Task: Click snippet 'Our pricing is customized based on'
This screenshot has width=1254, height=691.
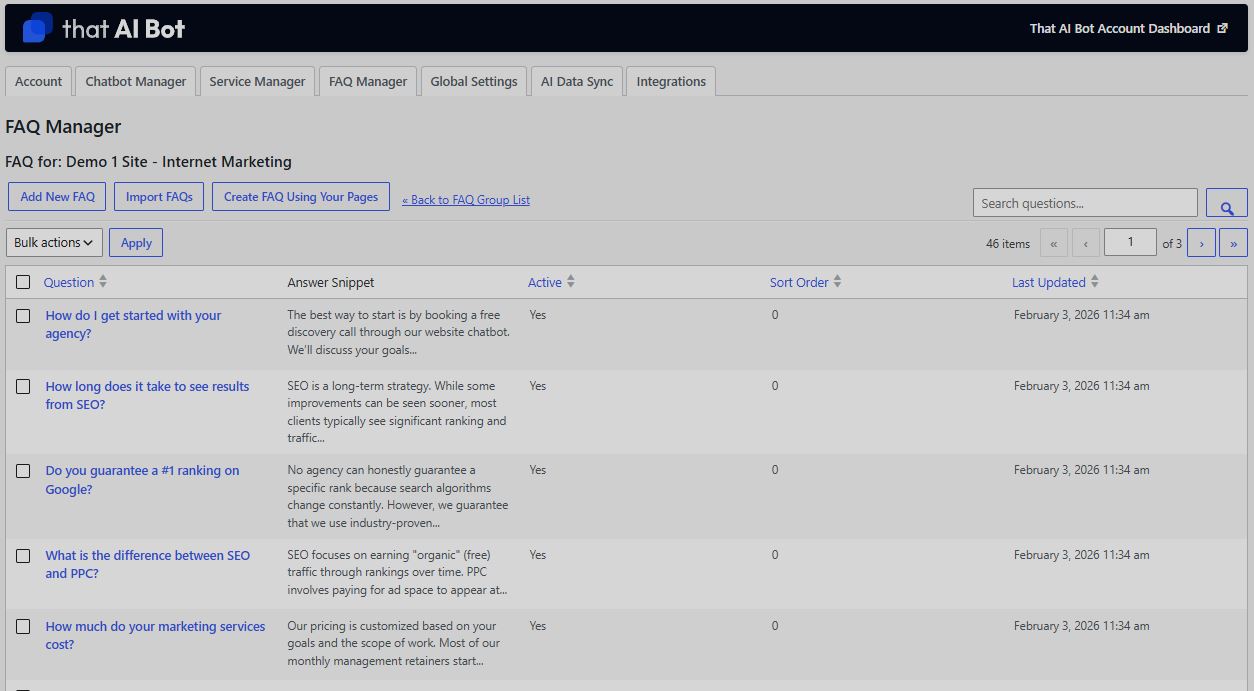Action: pyautogui.click(x=394, y=644)
